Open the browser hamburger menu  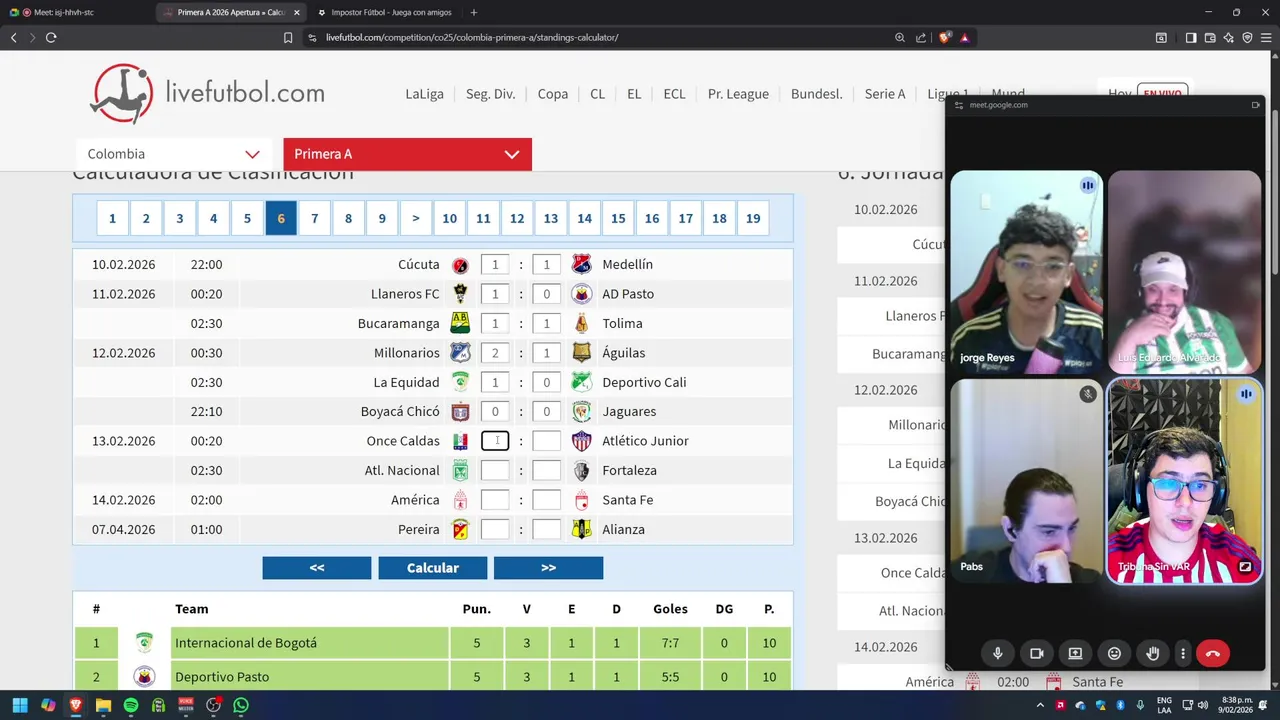point(1266,38)
